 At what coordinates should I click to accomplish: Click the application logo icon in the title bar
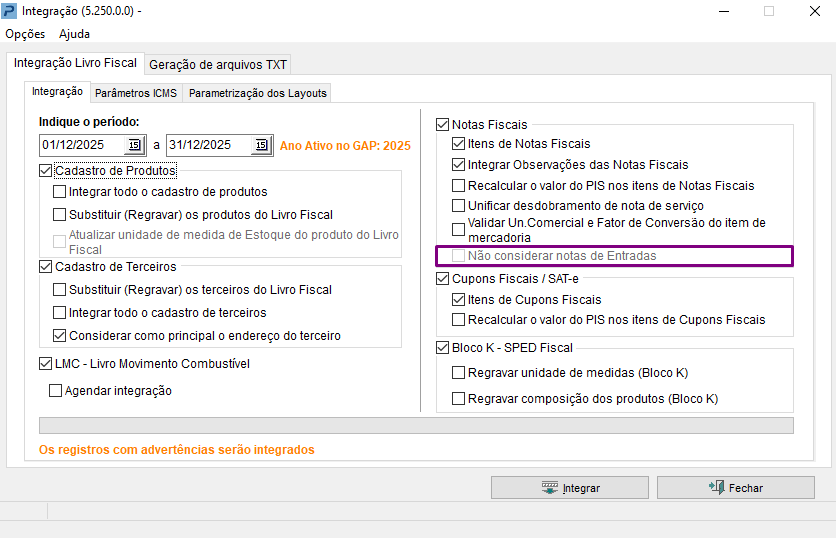point(10,11)
